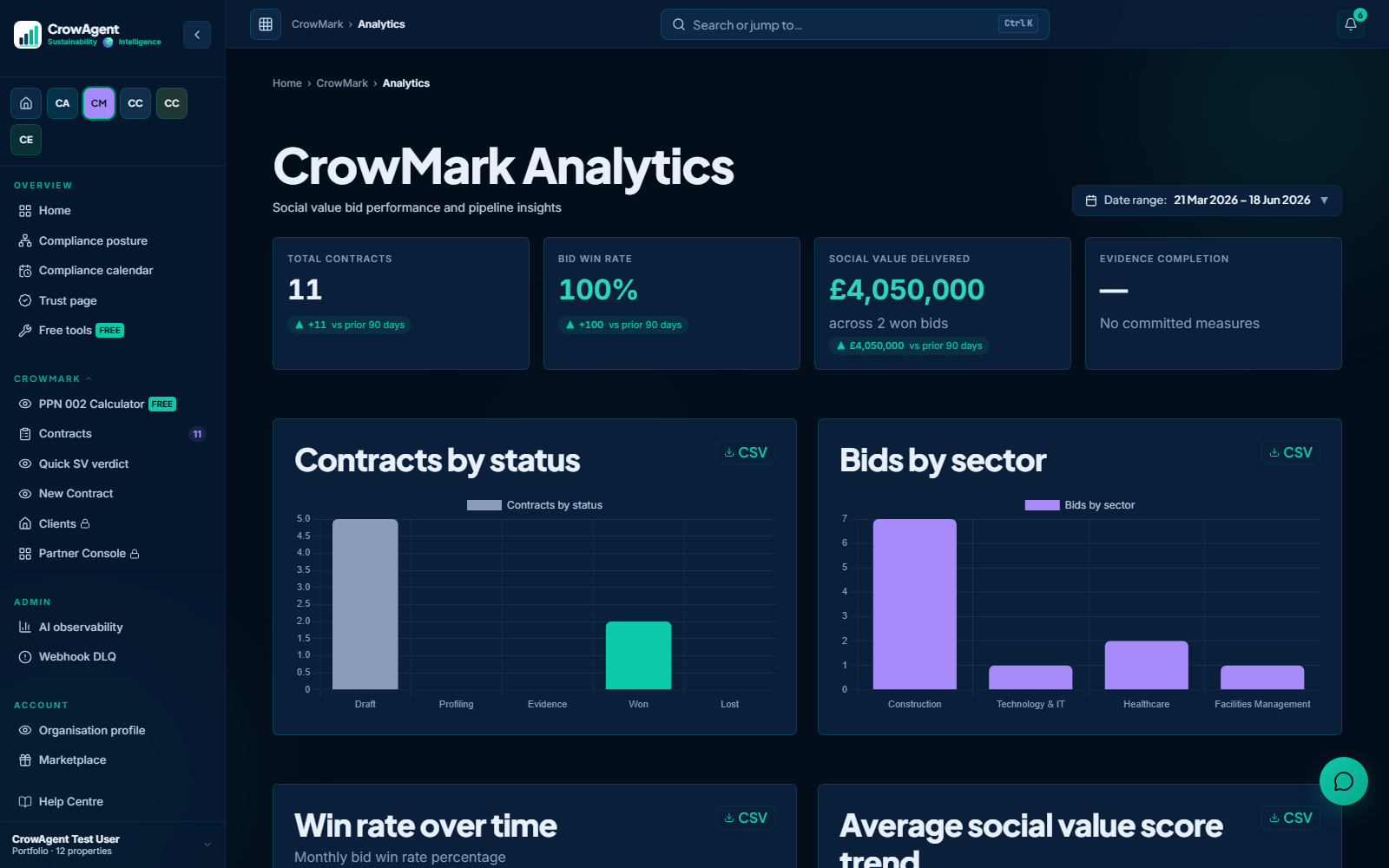Image resolution: width=1389 pixels, height=868 pixels.
Task: Open PPN 002 Calculator
Action: tap(111, 404)
